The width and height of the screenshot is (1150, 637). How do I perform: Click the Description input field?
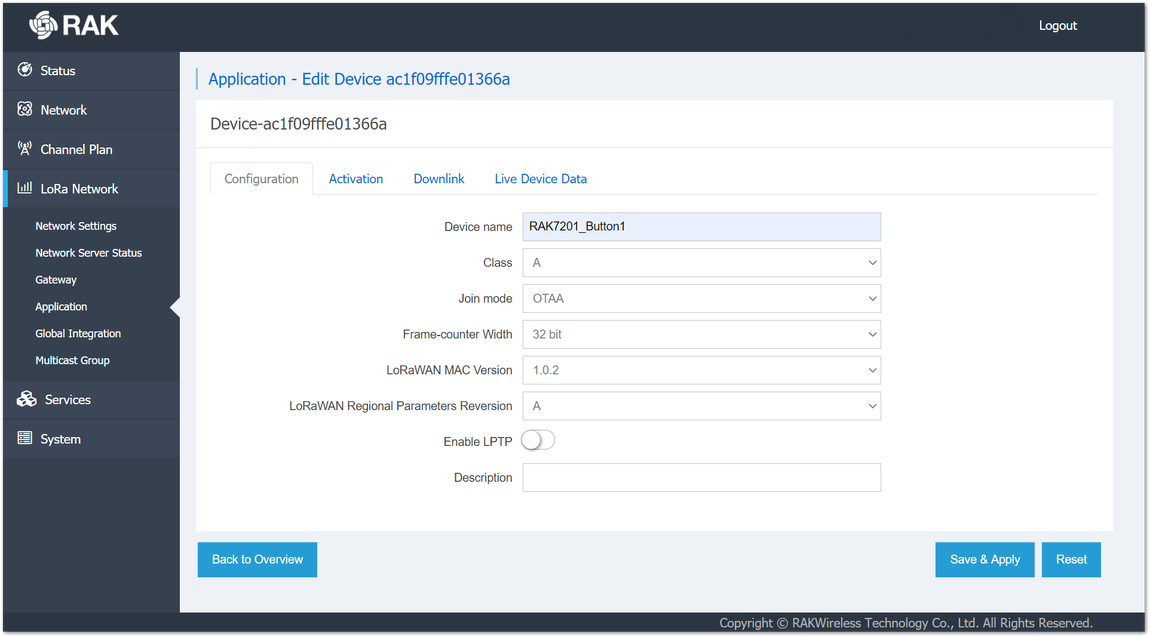click(701, 477)
